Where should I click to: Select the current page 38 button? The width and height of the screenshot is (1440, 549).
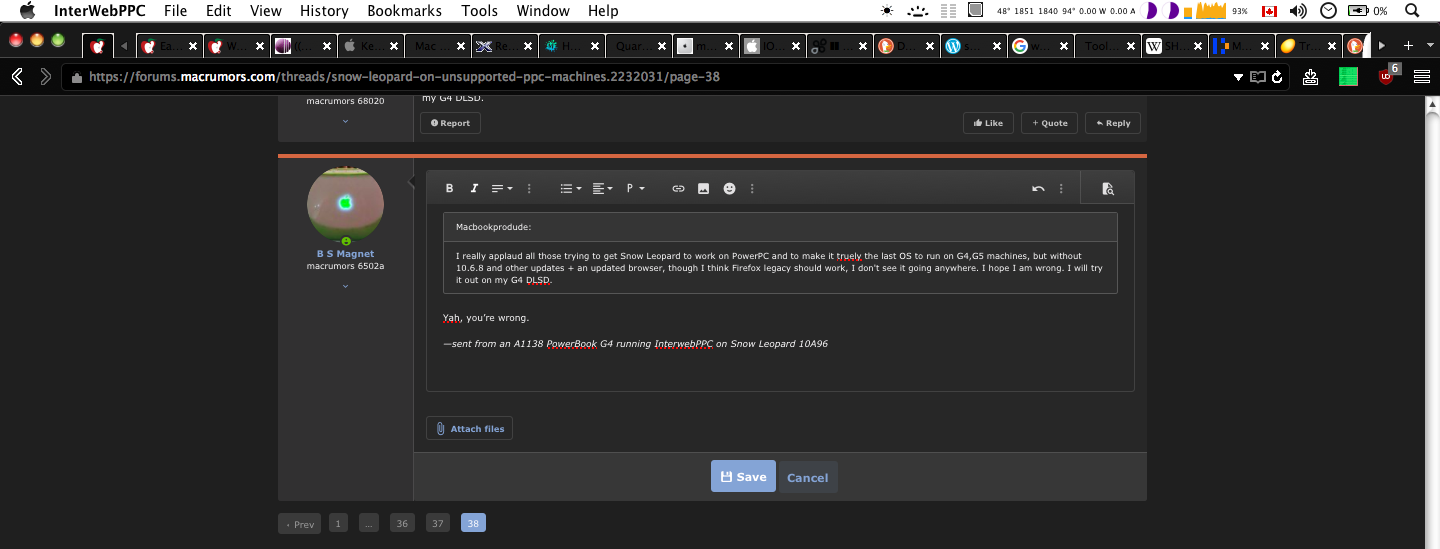473,523
